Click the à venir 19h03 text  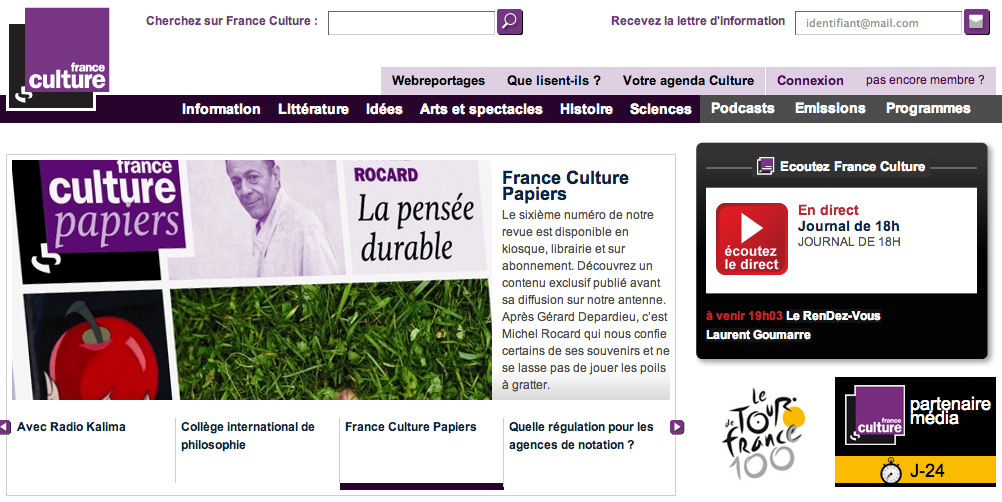pyautogui.click(x=744, y=316)
